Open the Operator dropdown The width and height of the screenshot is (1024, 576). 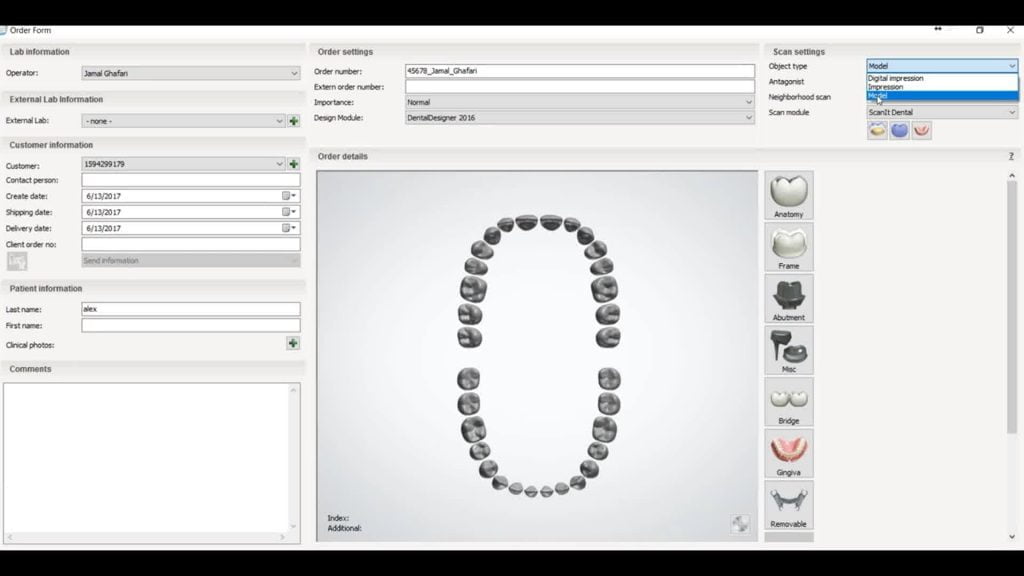(294, 73)
